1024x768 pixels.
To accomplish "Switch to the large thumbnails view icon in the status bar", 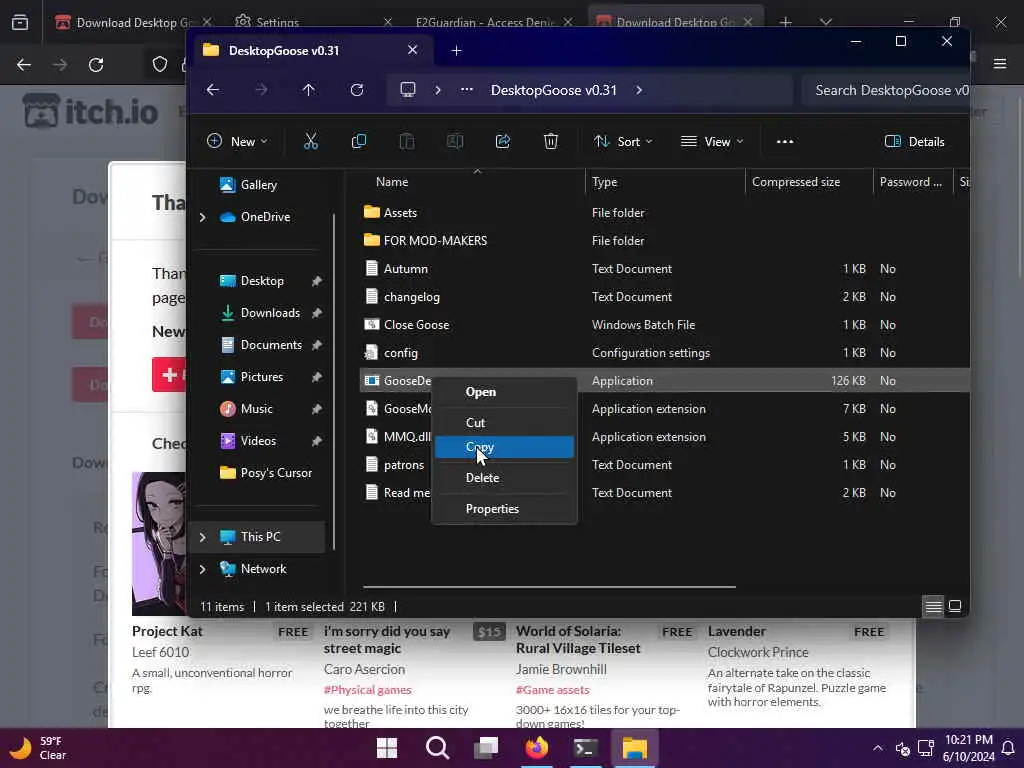I will 955,607.
